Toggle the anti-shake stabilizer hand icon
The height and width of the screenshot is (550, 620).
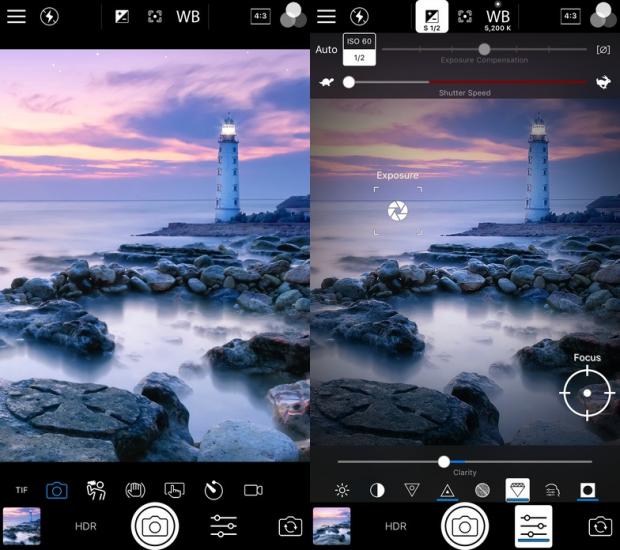click(x=135, y=490)
